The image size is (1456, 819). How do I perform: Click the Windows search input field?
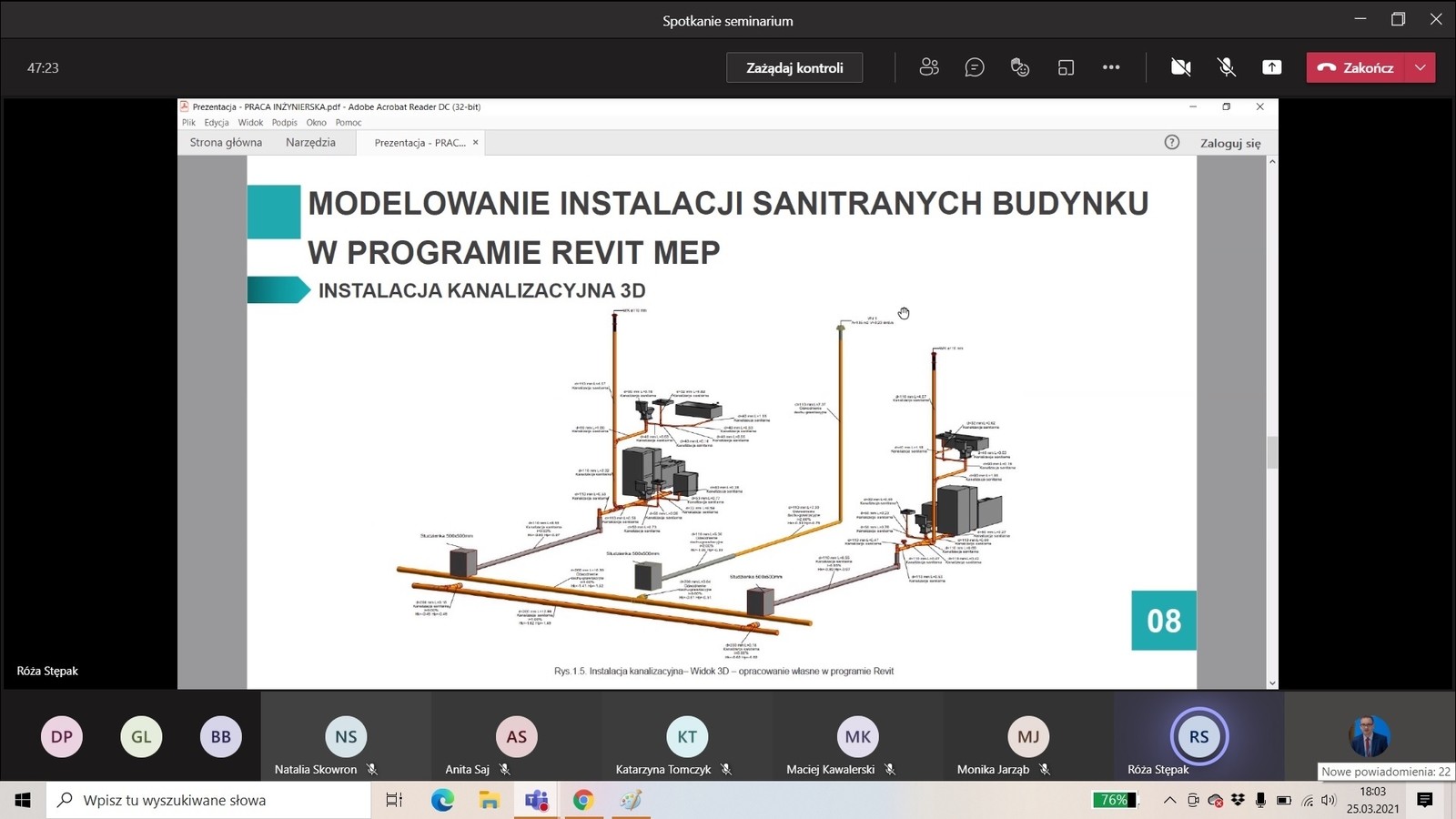pyautogui.click(x=209, y=800)
